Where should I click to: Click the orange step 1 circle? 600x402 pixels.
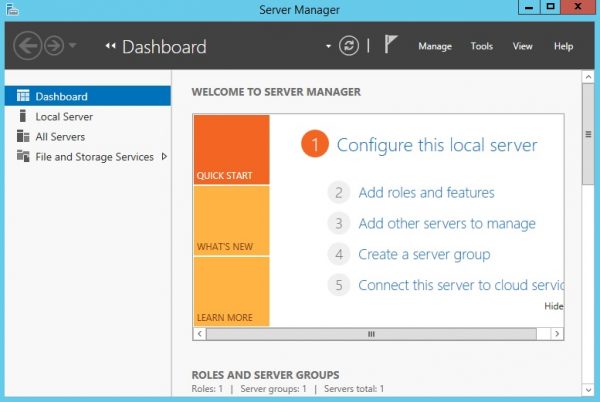315,145
